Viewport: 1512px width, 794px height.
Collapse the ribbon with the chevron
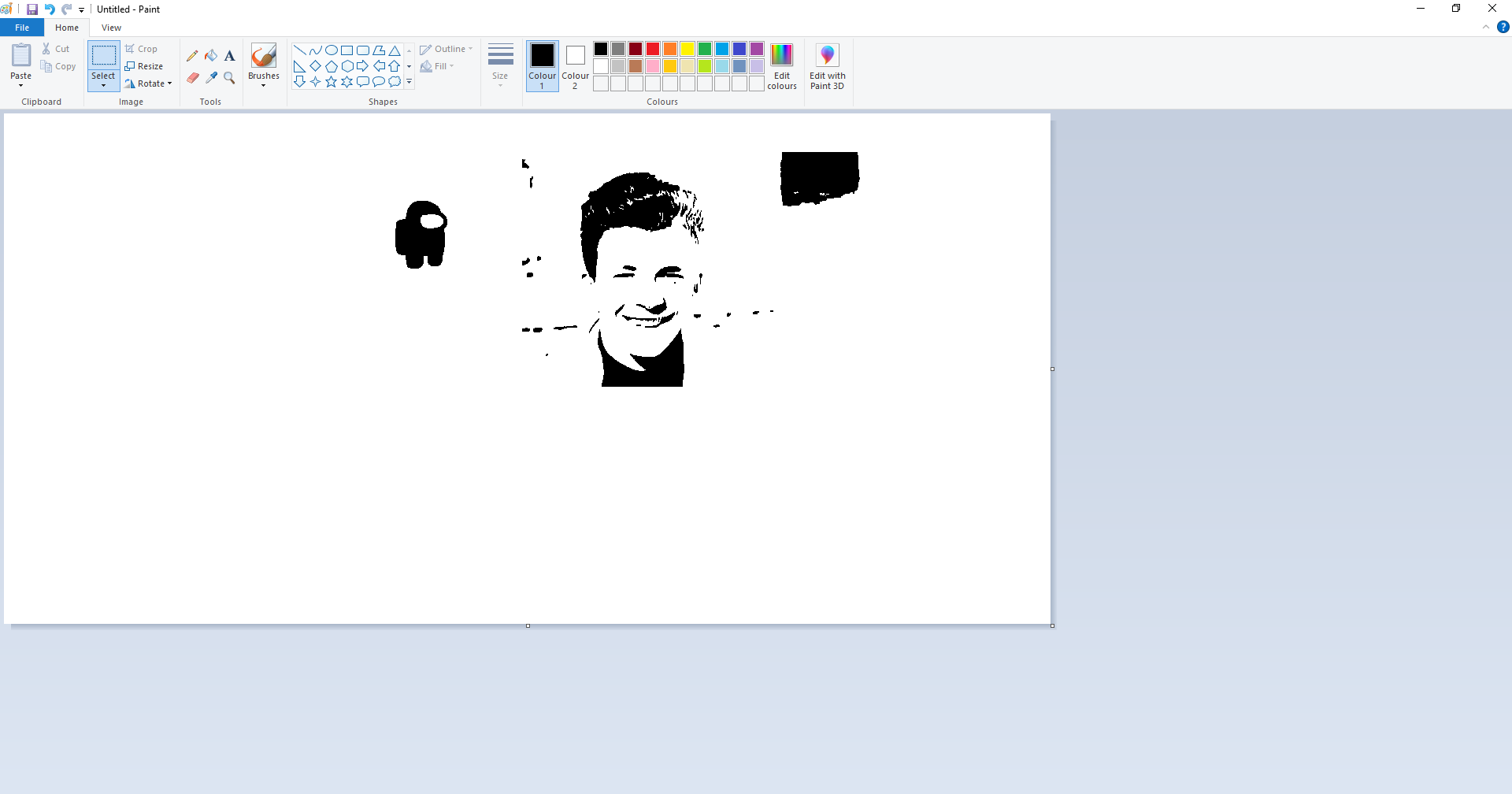pos(1486,28)
